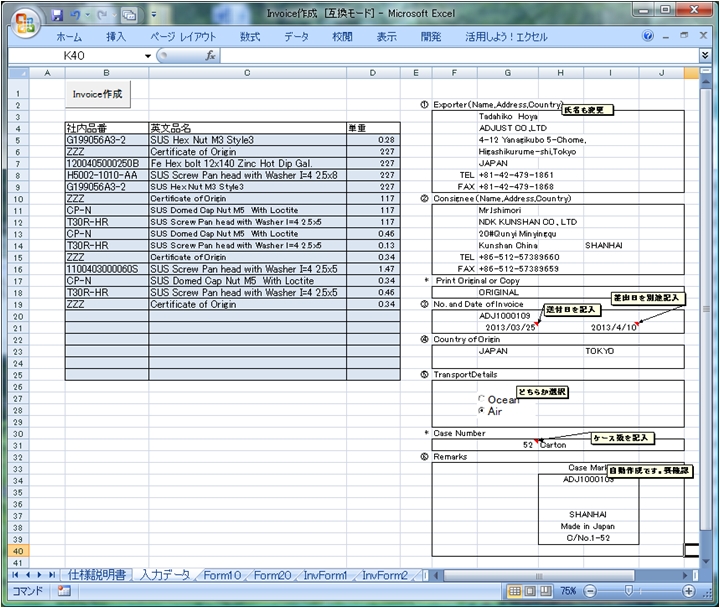Adjust the zoom slider handle
Image resolution: width=720 pixels, height=608 pixels.
tap(629, 591)
